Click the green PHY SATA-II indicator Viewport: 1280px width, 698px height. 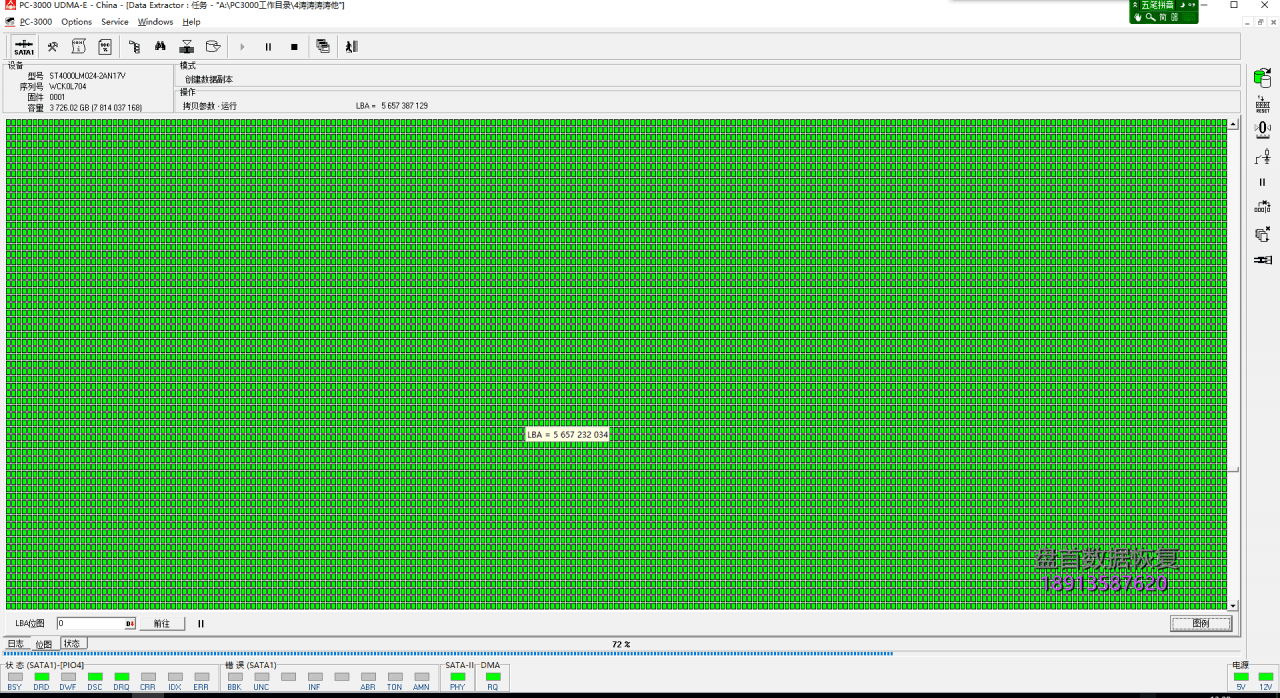coord(458,677)
